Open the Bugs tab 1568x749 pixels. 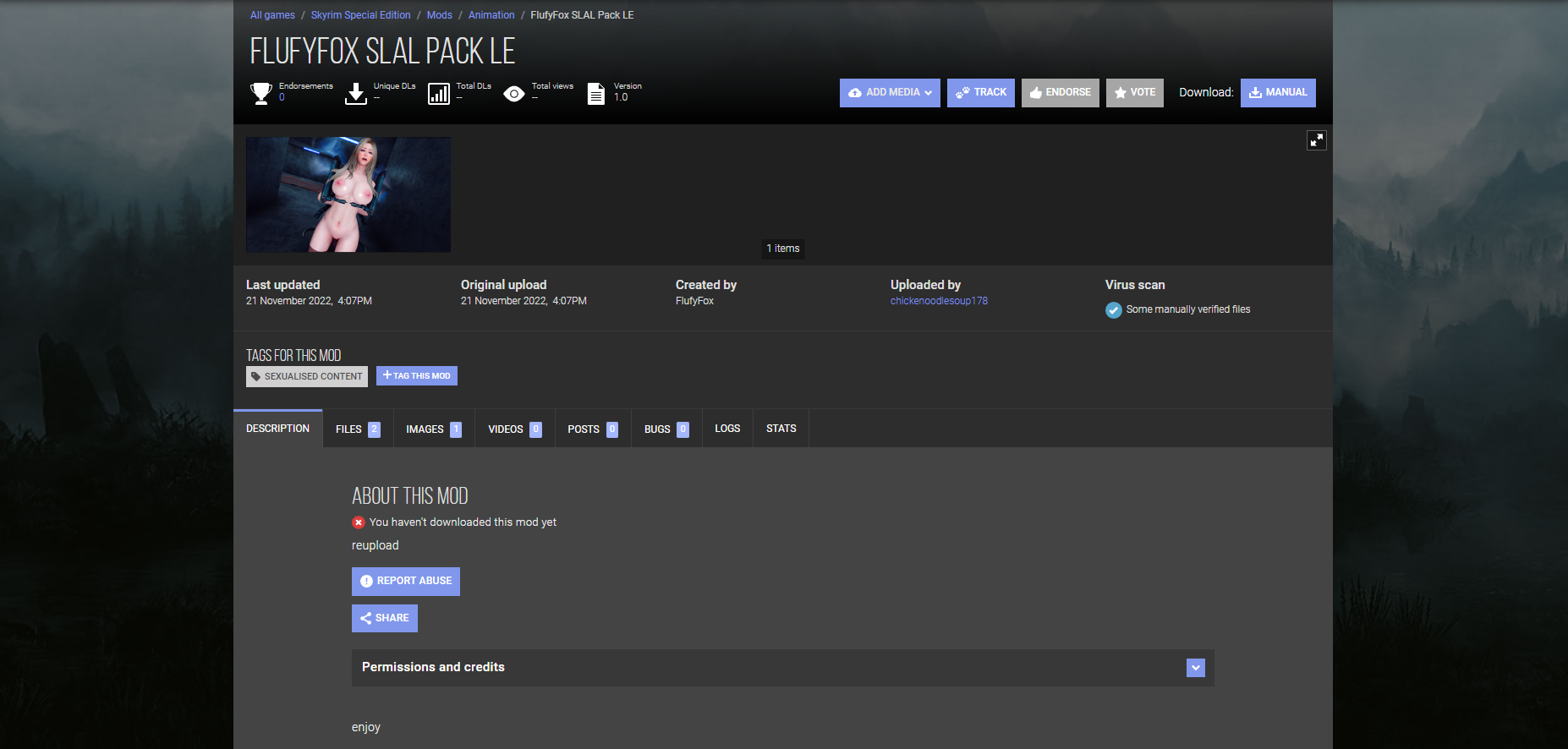(x=666, y=429)
